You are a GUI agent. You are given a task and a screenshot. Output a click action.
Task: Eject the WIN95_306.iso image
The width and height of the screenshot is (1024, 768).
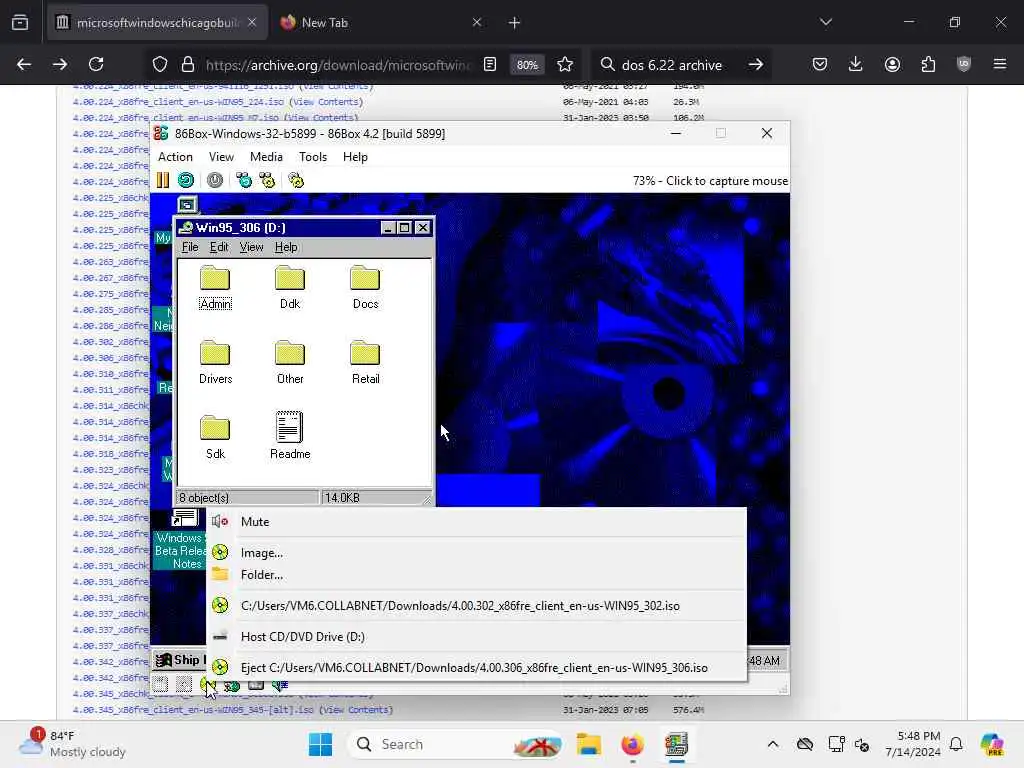click(x=477, y=667)
